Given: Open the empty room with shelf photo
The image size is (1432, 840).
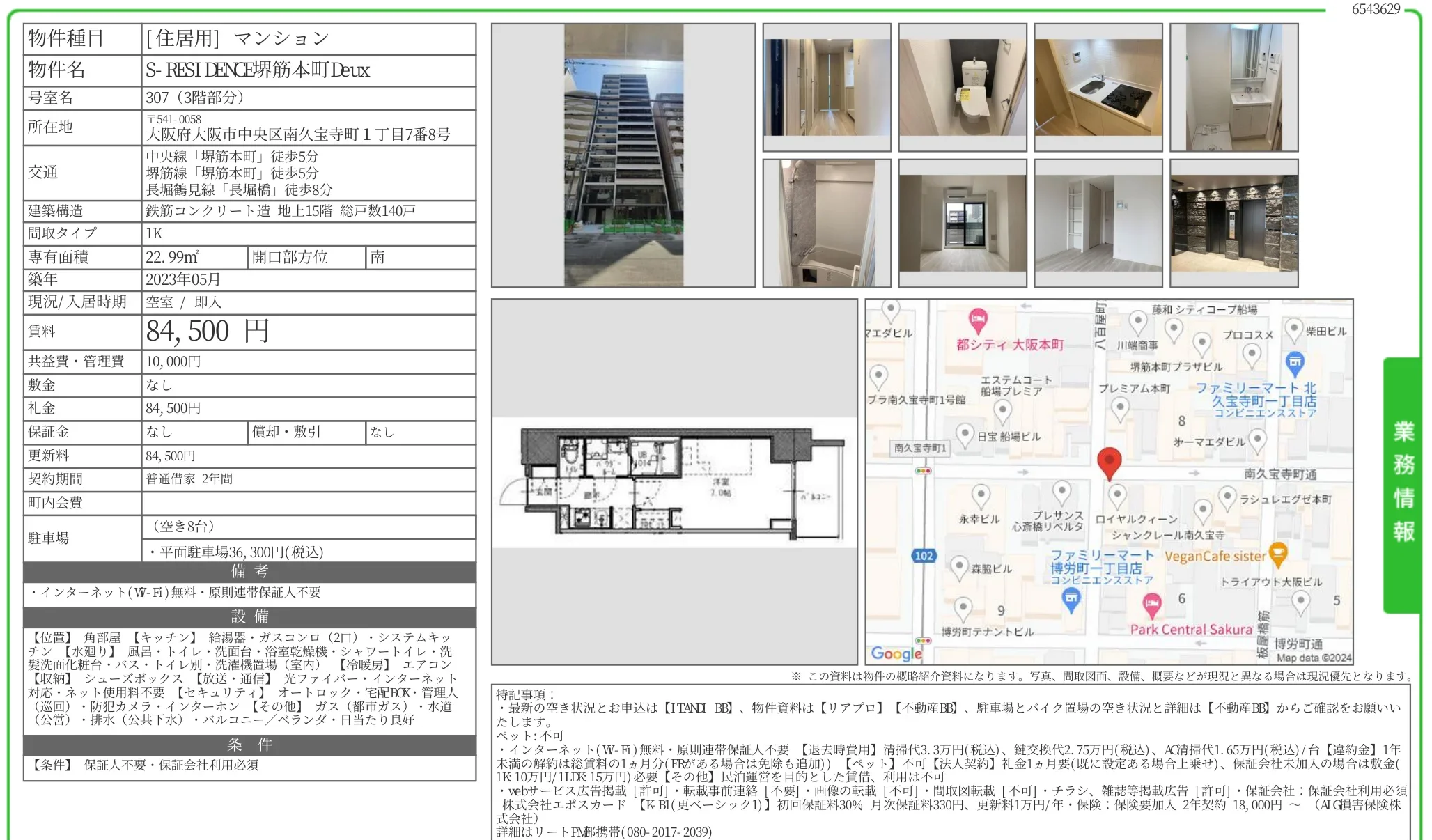Looking at the screenshot, I should click(1098, 223).
